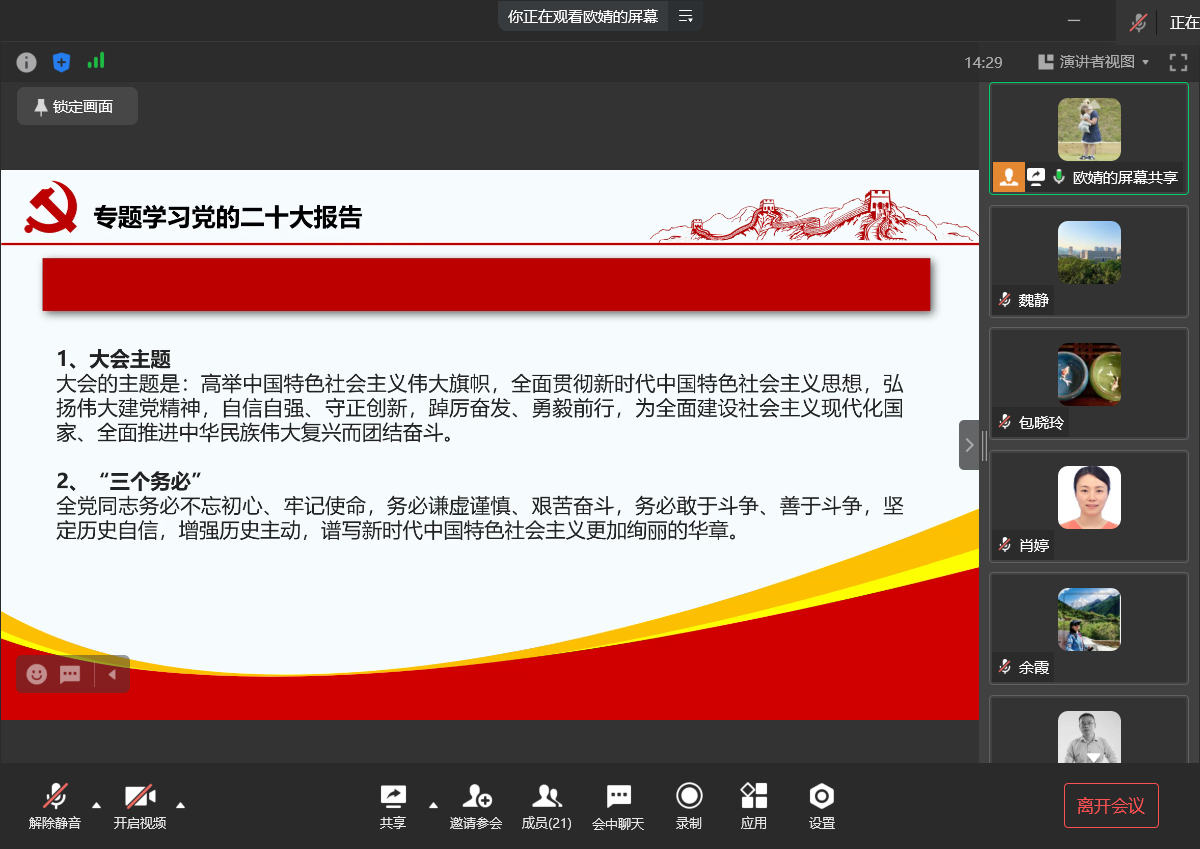Open 设置 settings hexagon icon

821,805
